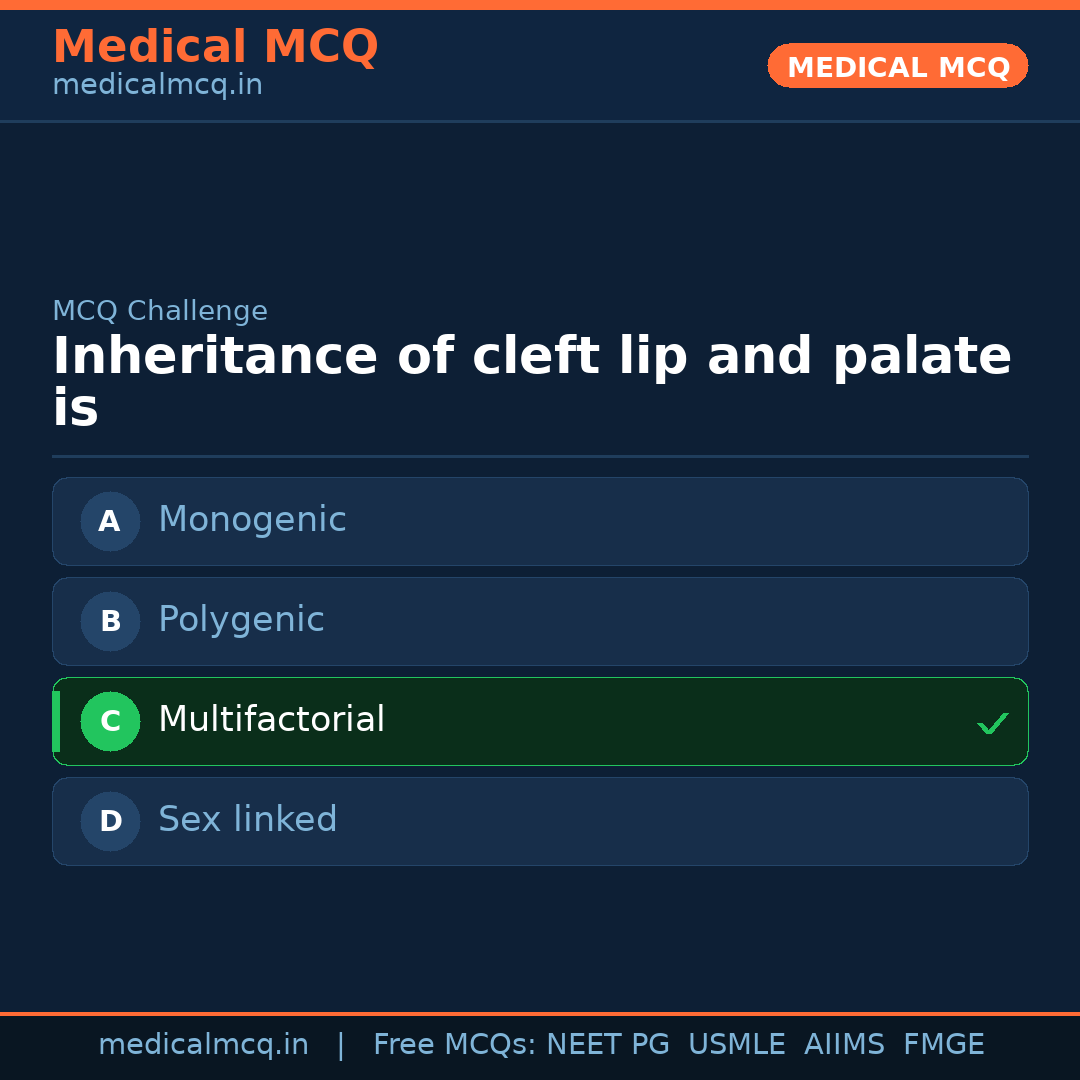
Task: Visit medicalmcq.in link under header title
Action: click(157, 86)
